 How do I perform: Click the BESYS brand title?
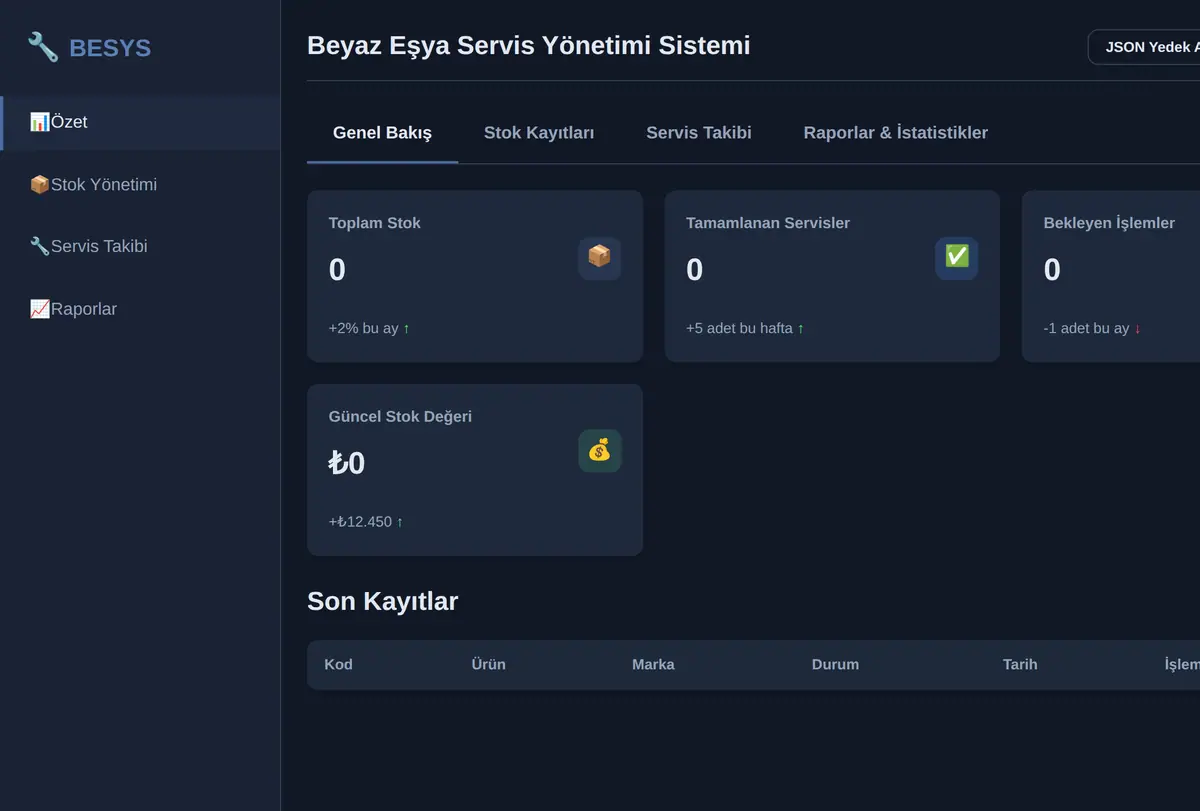pos(110,48)
